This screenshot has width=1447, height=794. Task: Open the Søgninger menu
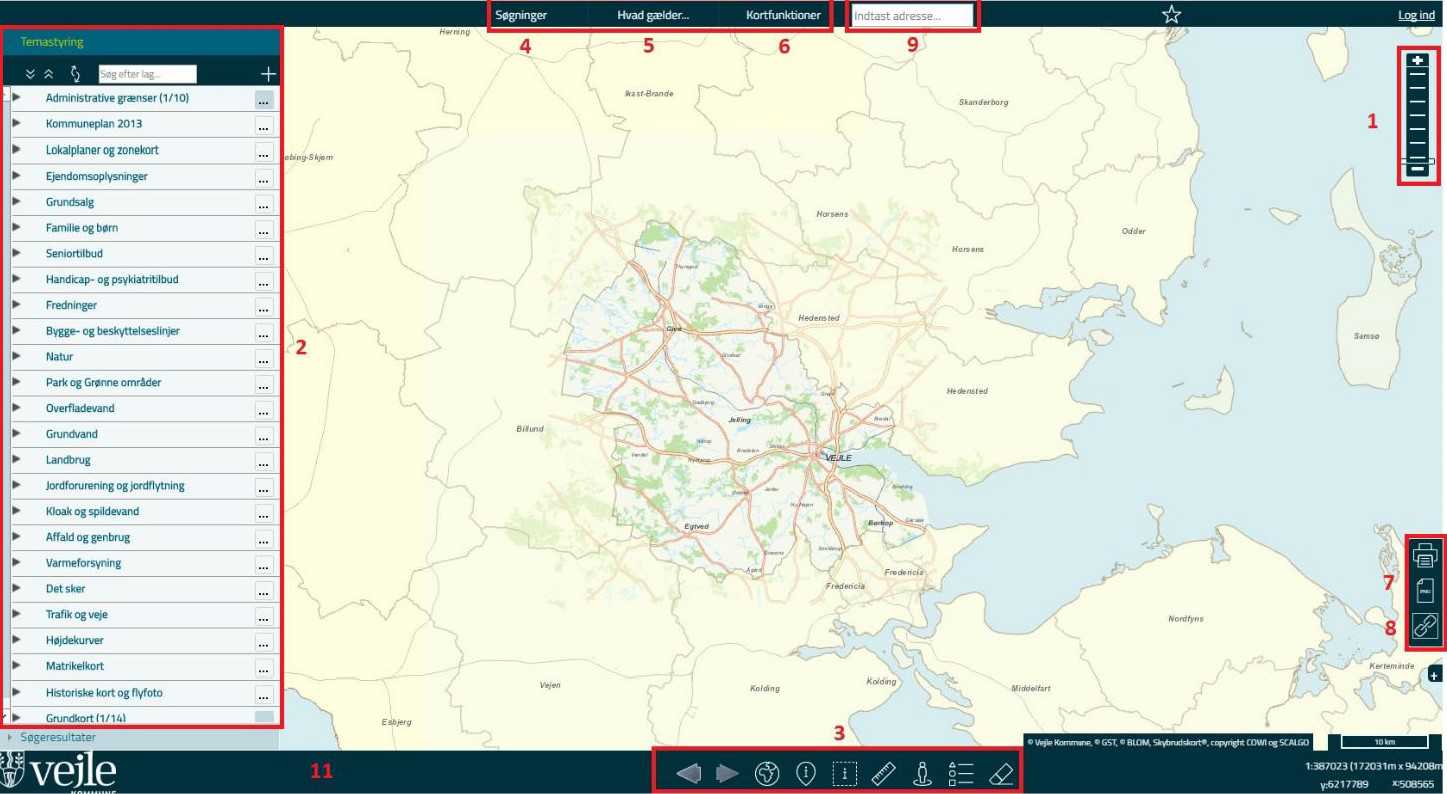pos(521,16)
